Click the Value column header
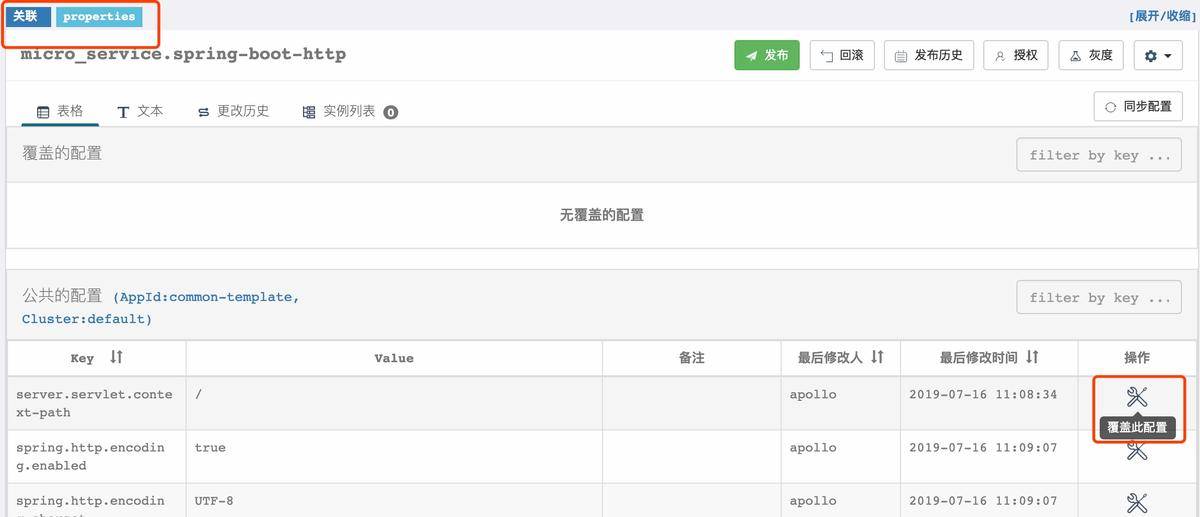This screenshot has width=1200, height=517. coord(394,358)
